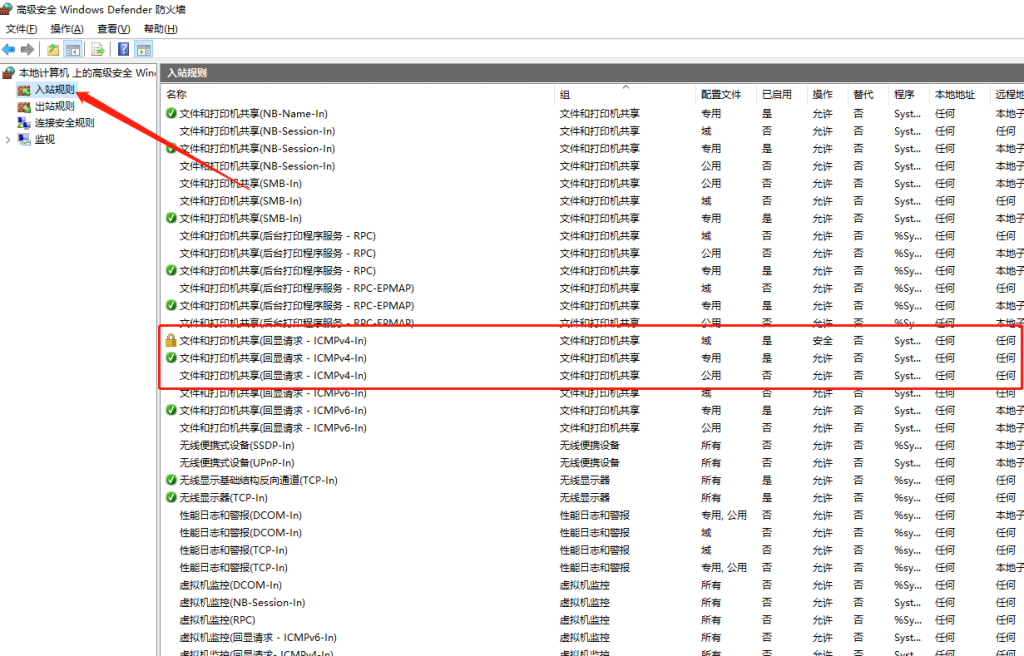Click the green check on the 专用 ICMPv6-In rule
Image resolution: width=1024 pixels, height=656 pixels.
pyautogui.click(x=171, y=410)
